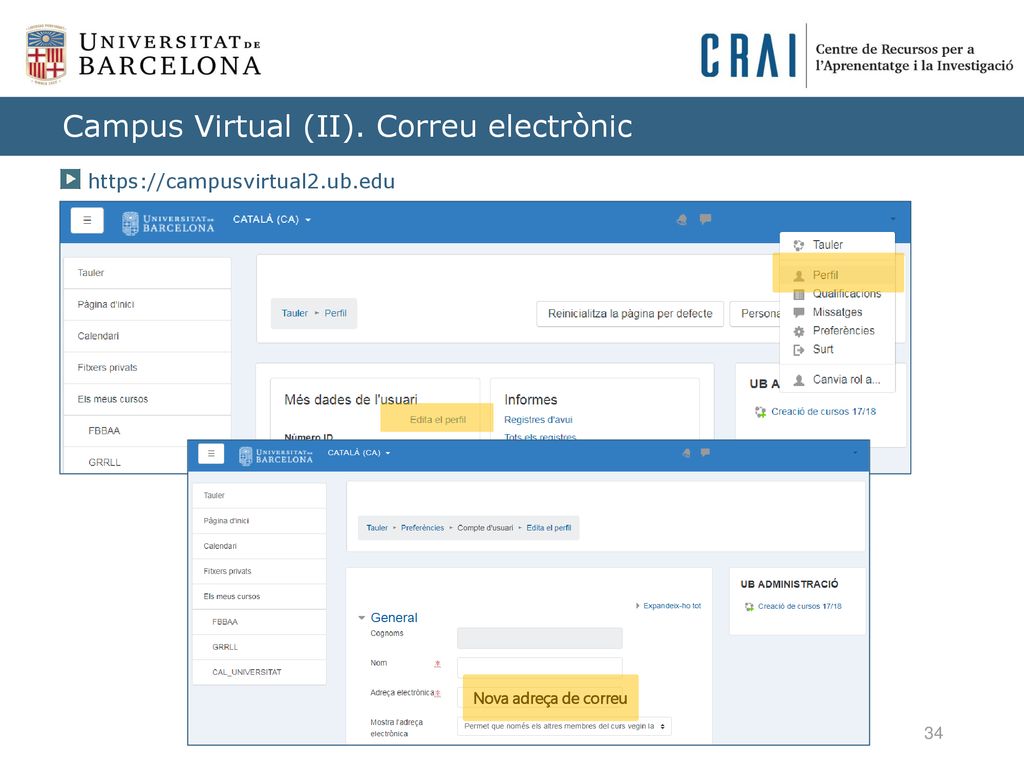
Task: Select Tauler in user dropdown menu
Action: click(x=827, y=245)
